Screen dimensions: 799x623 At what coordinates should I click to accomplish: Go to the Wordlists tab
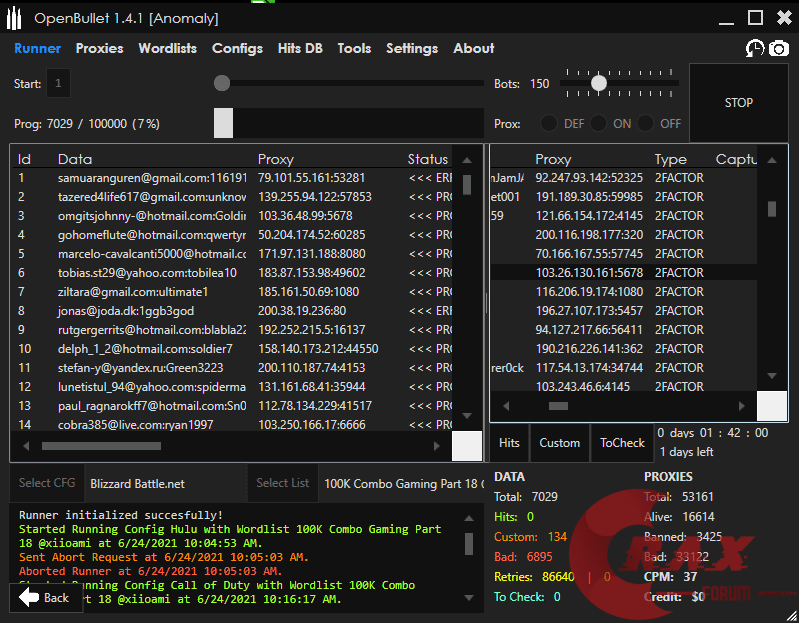coord(168,48)
